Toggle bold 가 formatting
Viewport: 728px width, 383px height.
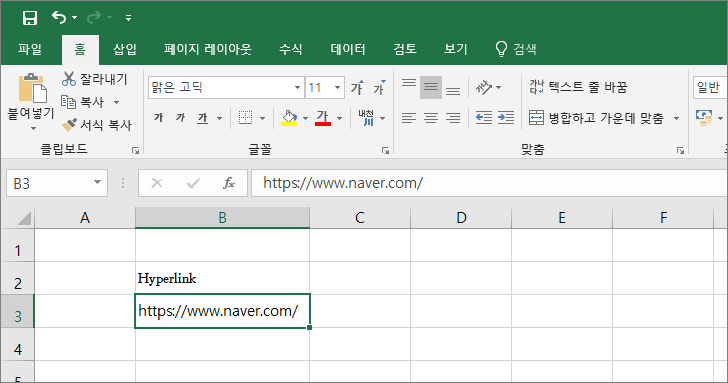[159, 118]
